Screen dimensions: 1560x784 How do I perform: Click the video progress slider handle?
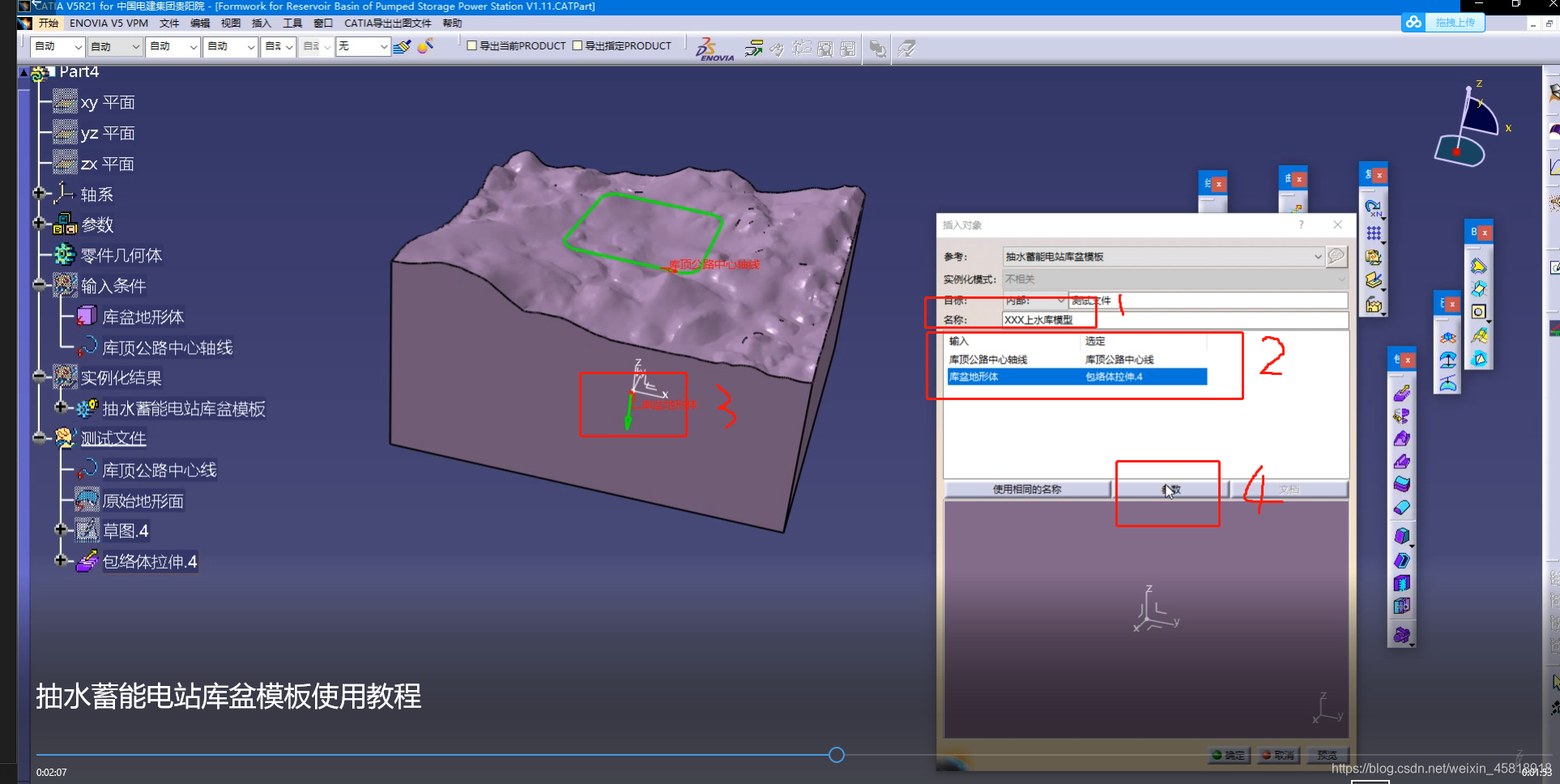[x=837, y=755]
